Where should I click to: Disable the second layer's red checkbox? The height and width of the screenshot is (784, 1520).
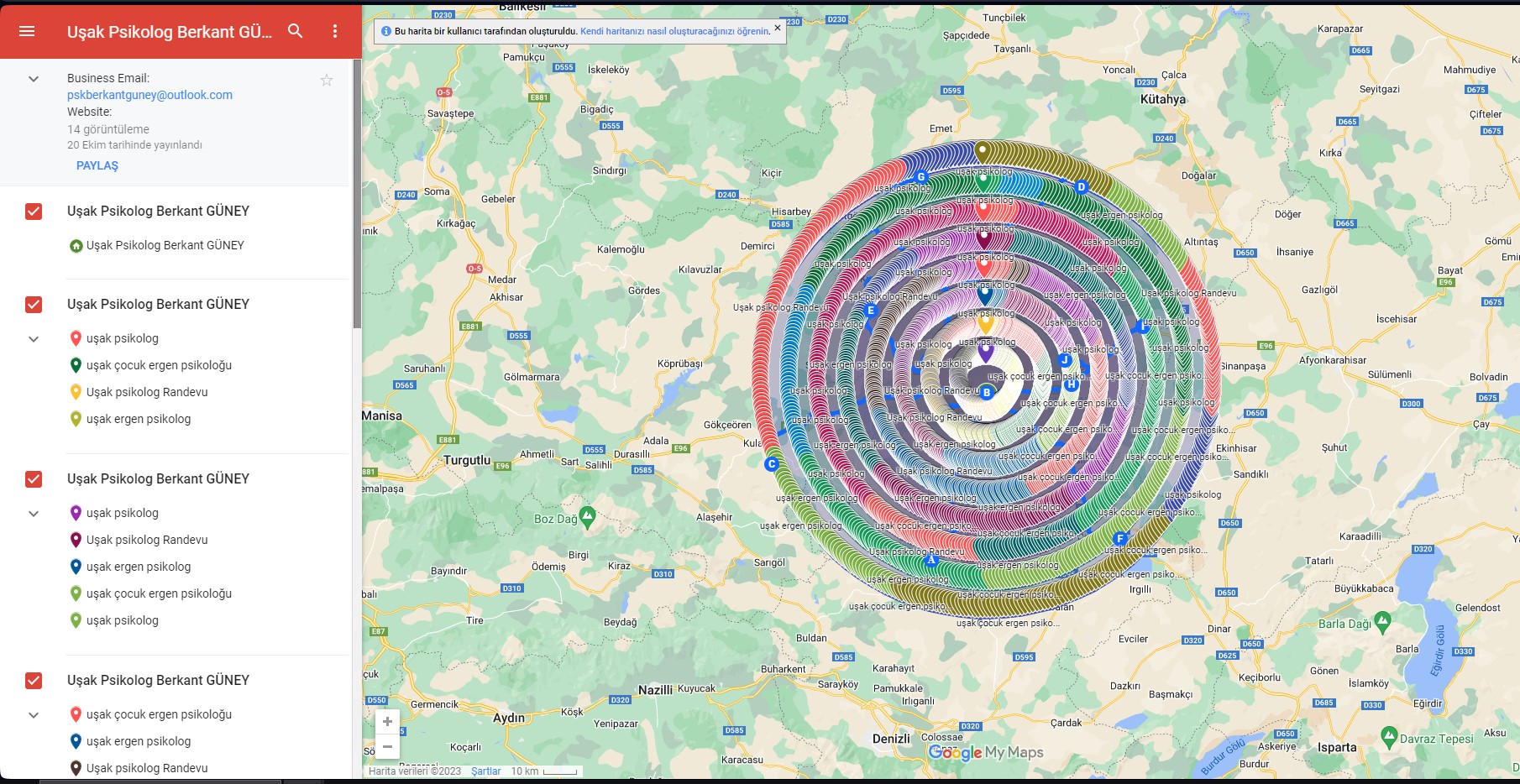(34, 305)
